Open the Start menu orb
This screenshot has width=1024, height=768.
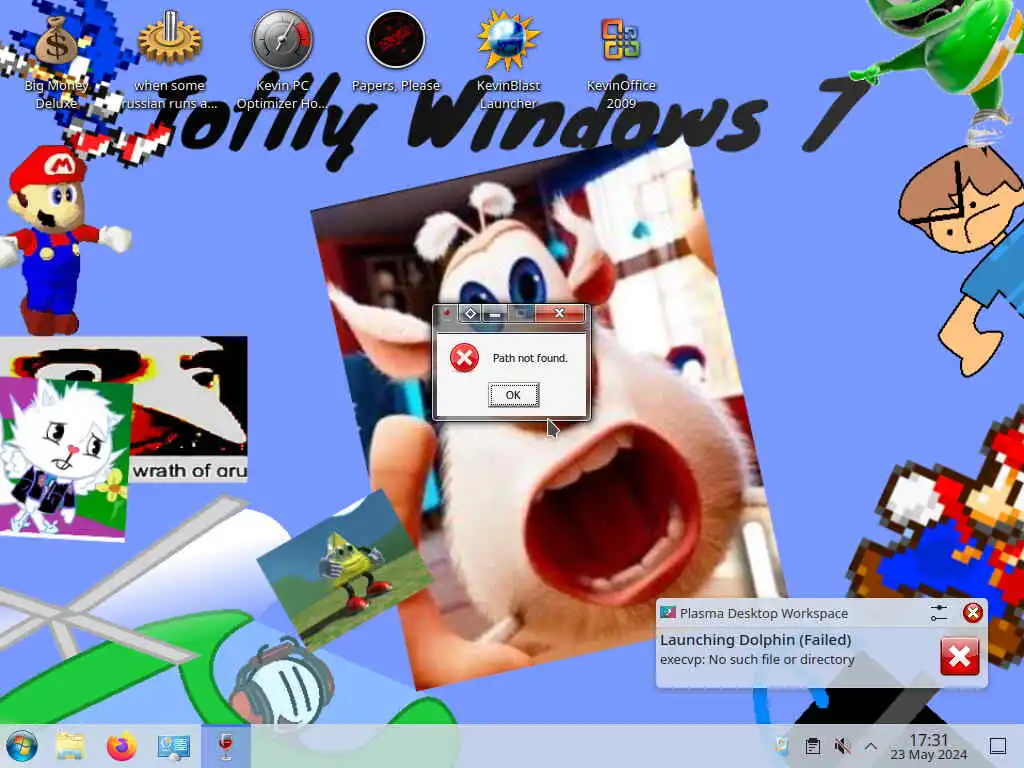click(22, 746)
